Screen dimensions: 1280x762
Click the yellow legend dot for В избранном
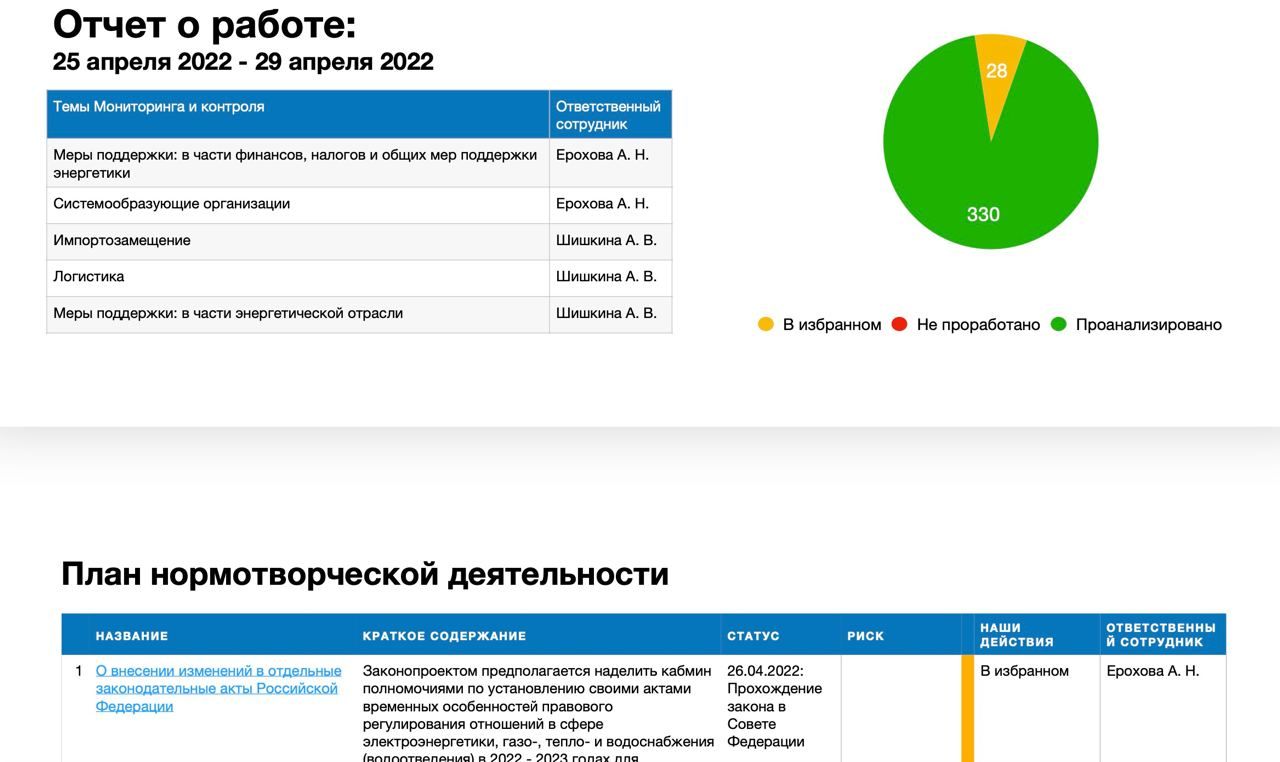pyautogui.click(x=766, y=324)
